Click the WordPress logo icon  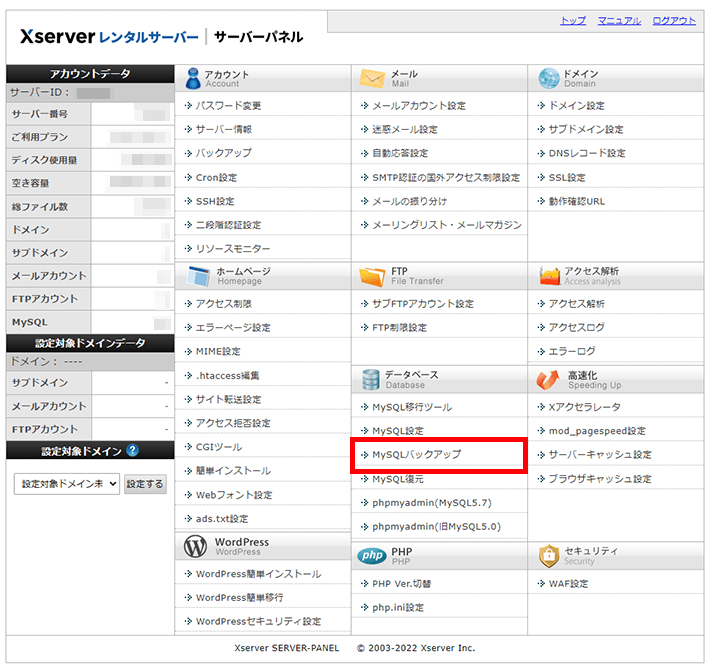click(195, 546)
